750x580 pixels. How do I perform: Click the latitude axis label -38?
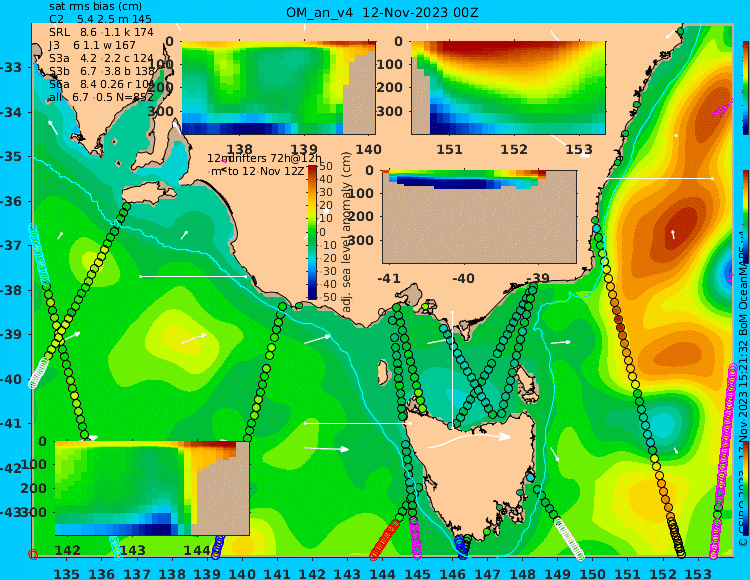(x=11, y=290)
